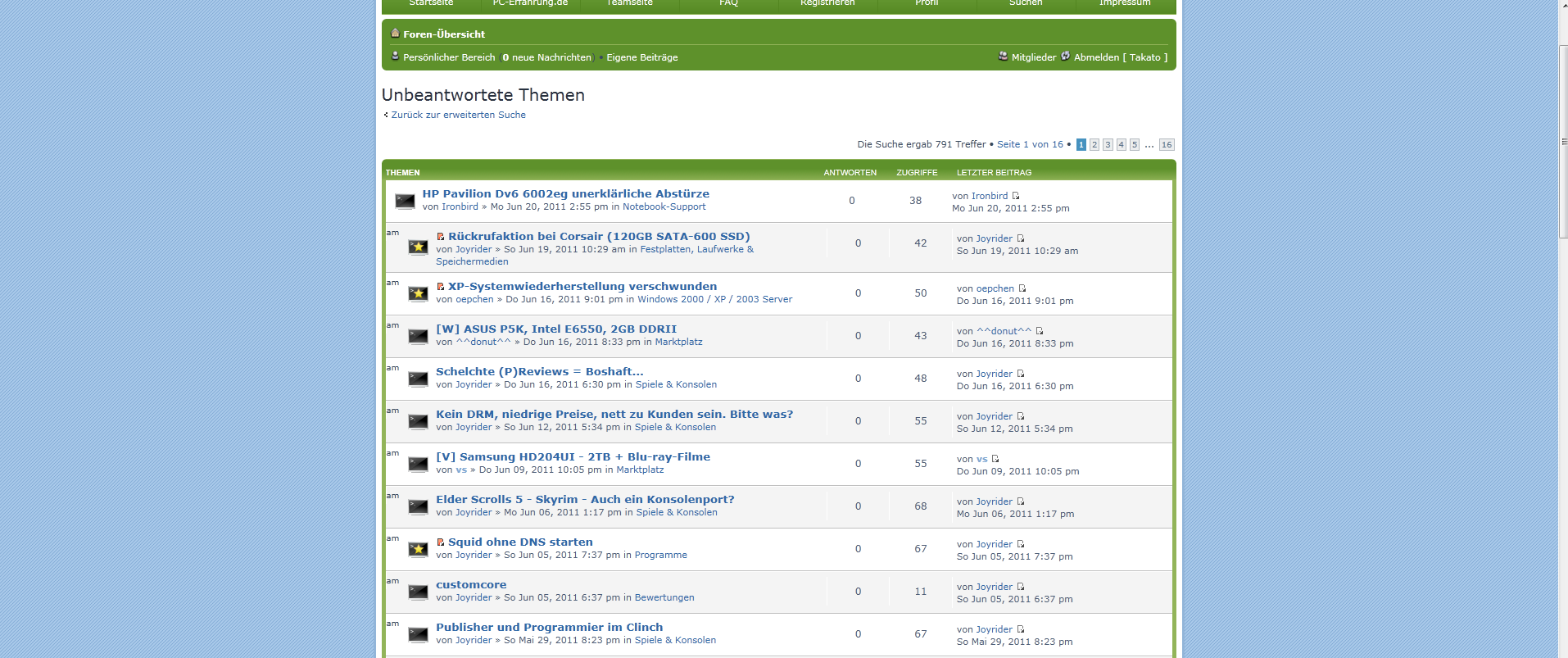Screen dimensions: 1568x658
Task: Open latest post icon next to oepchen
Action: tap(1022, 288)
